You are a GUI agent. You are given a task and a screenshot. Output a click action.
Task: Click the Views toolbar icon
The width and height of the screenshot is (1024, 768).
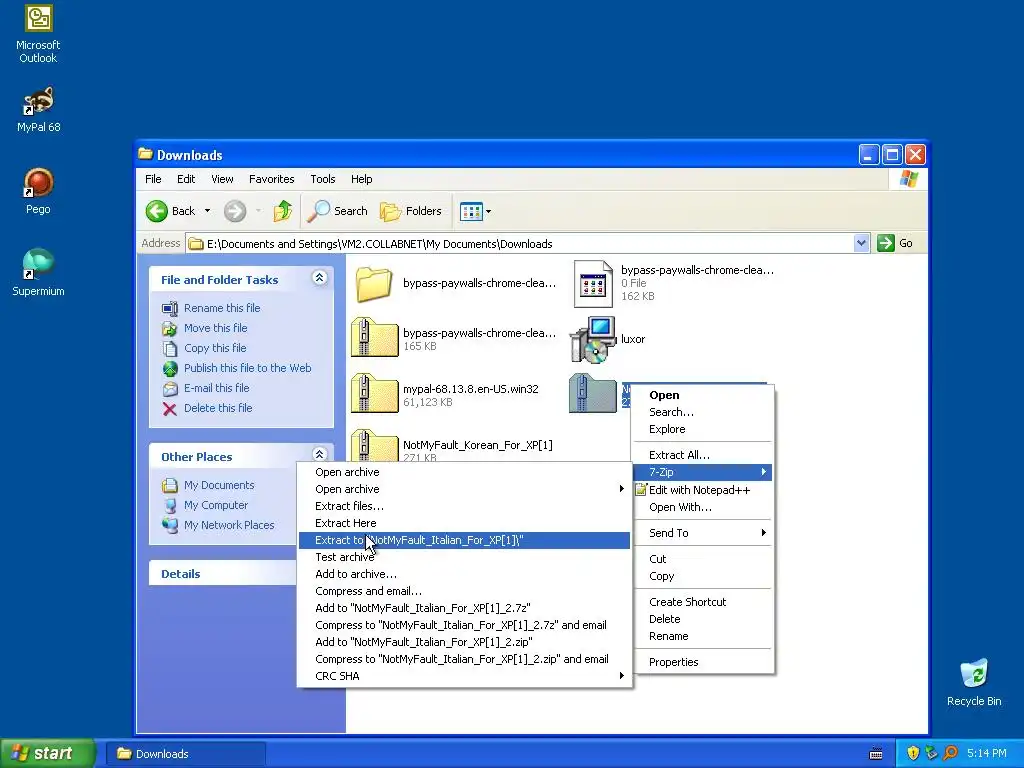point(471,211)
